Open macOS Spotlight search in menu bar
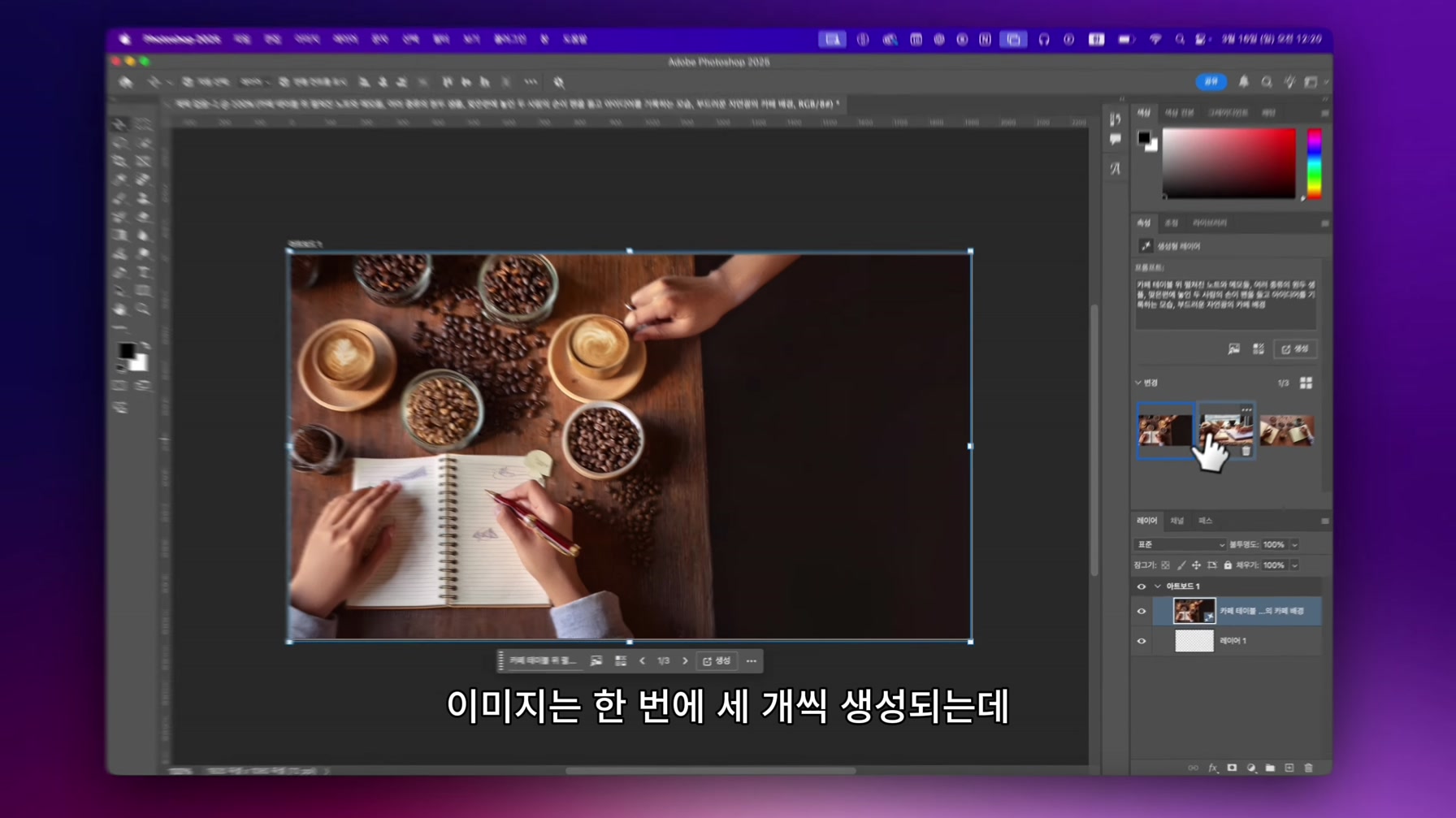 (1179, 39)
